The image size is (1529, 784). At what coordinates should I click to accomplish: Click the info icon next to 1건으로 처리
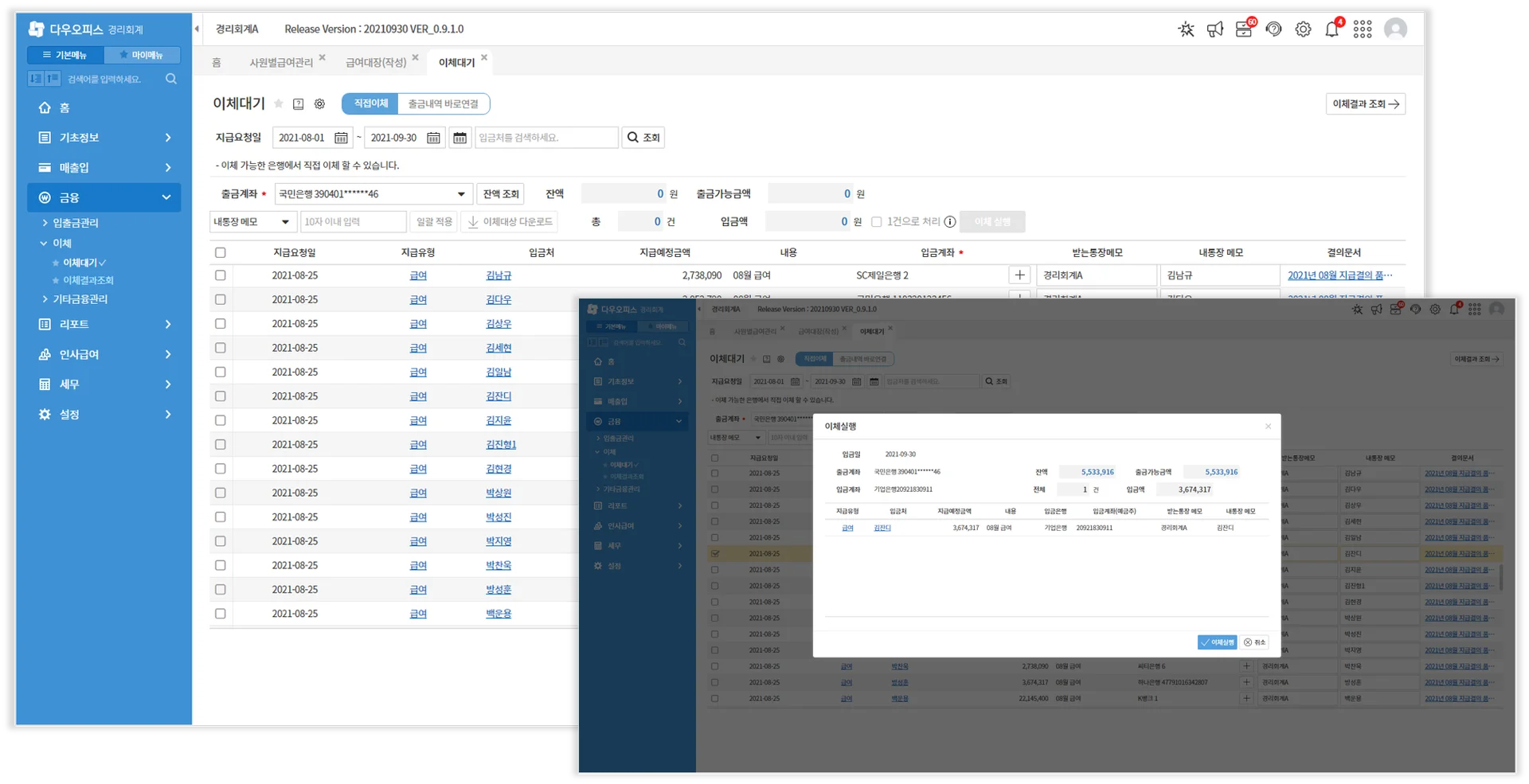point(950,222)
